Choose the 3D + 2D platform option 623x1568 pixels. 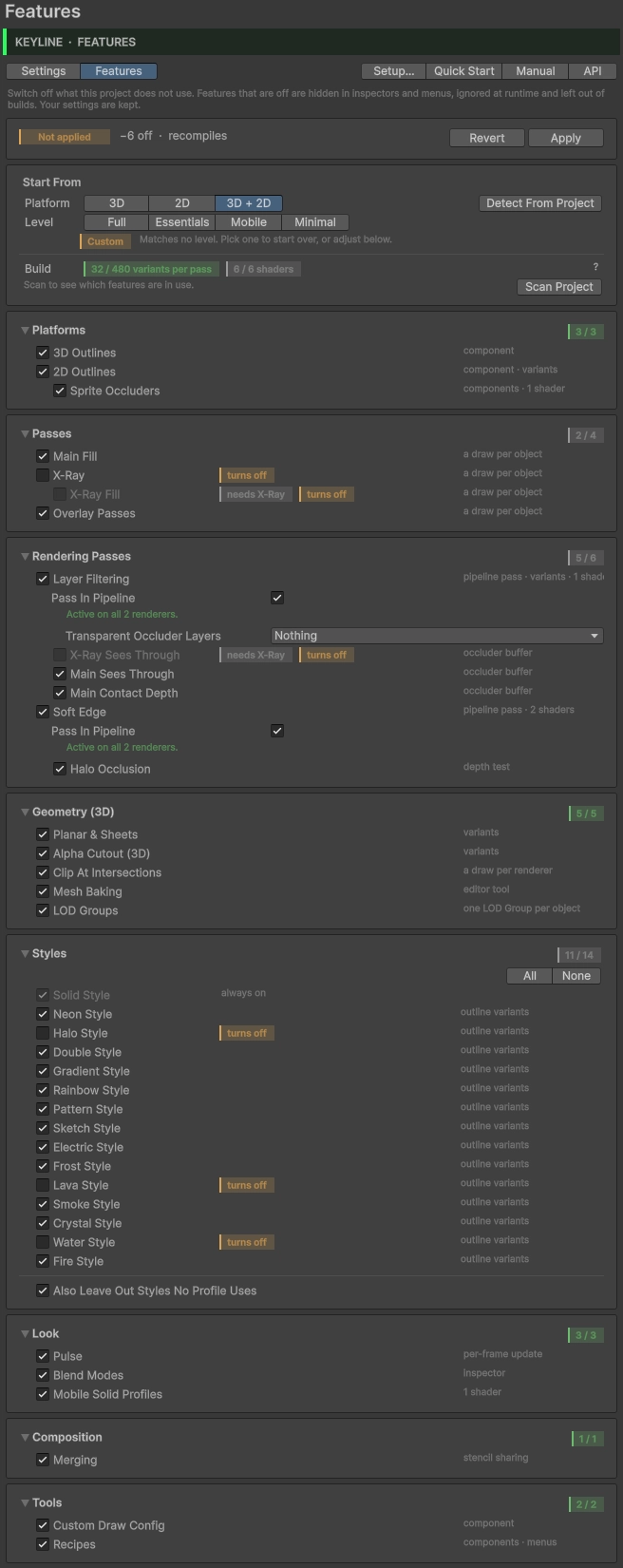(249, 203)
